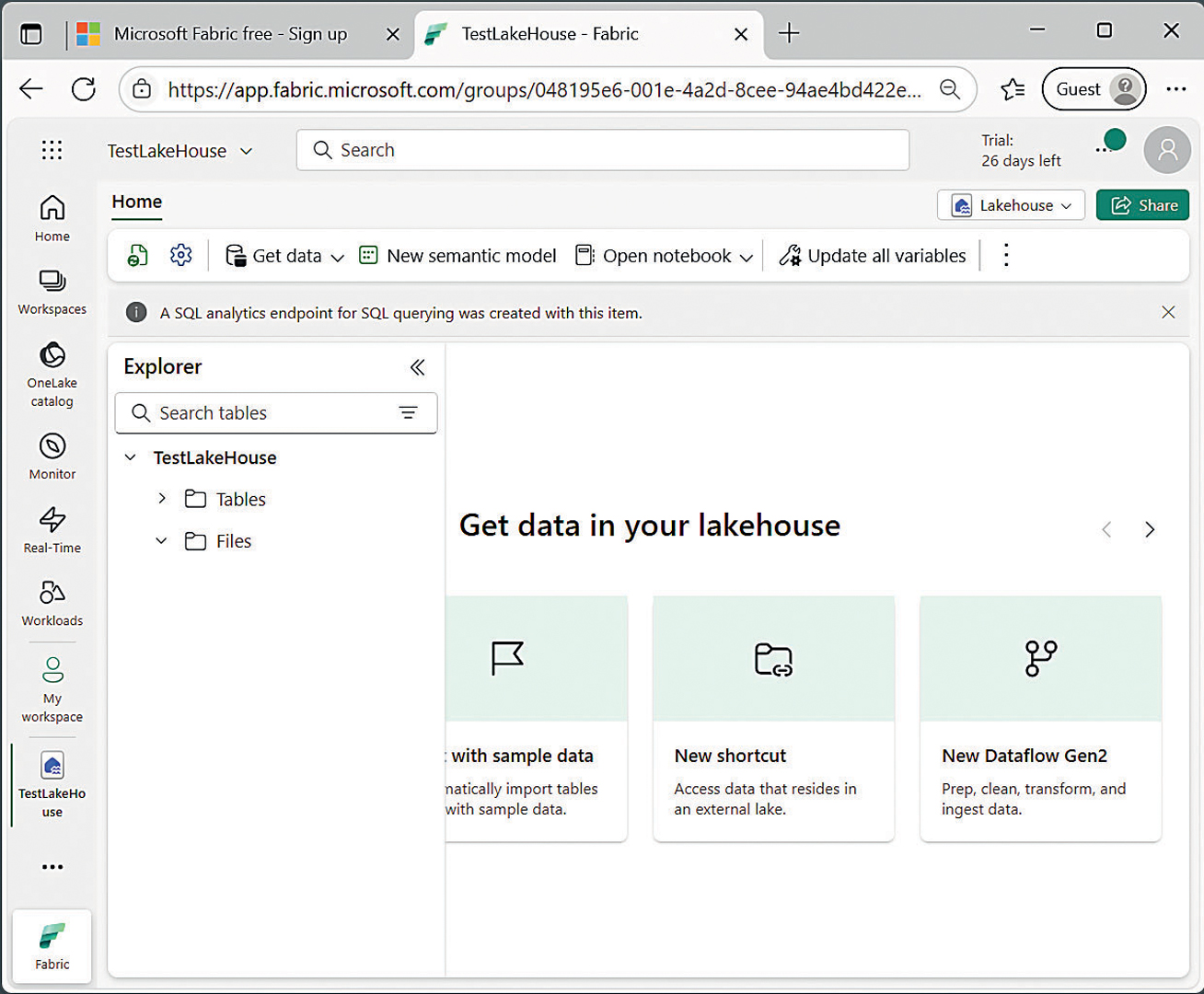Click the top Search box
Screen dimensions: 1204x994
tap(603, 150)
